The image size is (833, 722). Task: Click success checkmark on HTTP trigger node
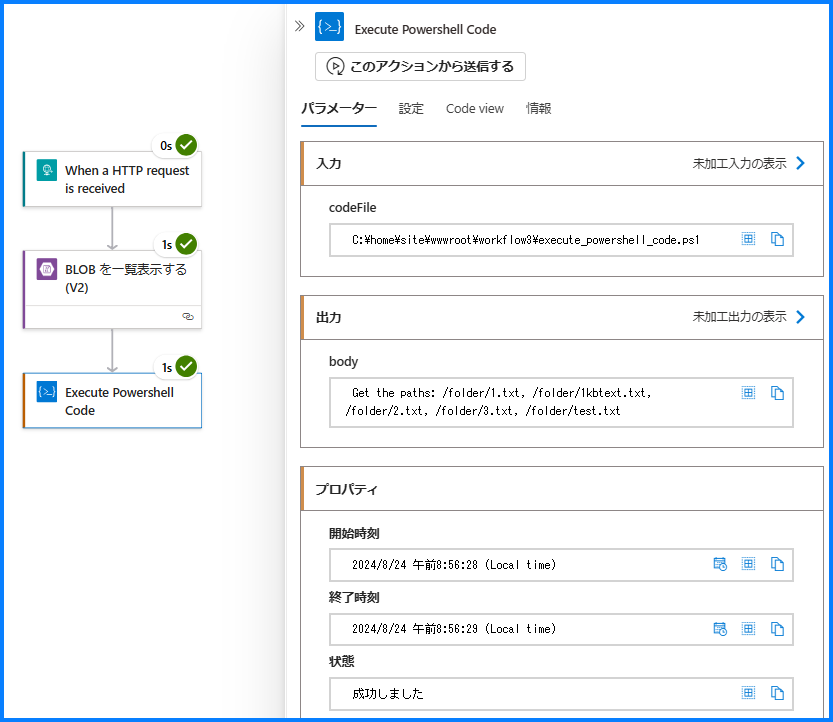tap(186, 145)
